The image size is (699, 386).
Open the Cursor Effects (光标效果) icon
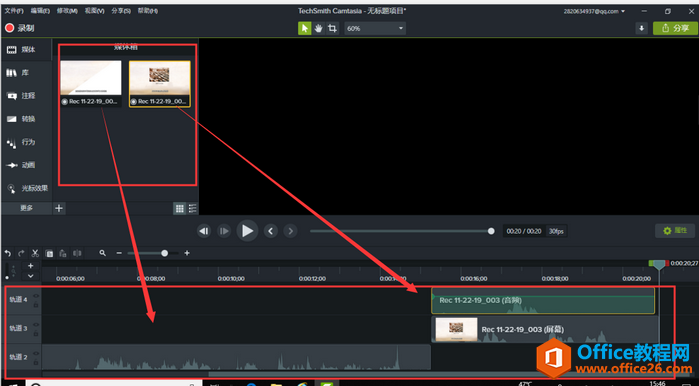[x=12, y=189]
